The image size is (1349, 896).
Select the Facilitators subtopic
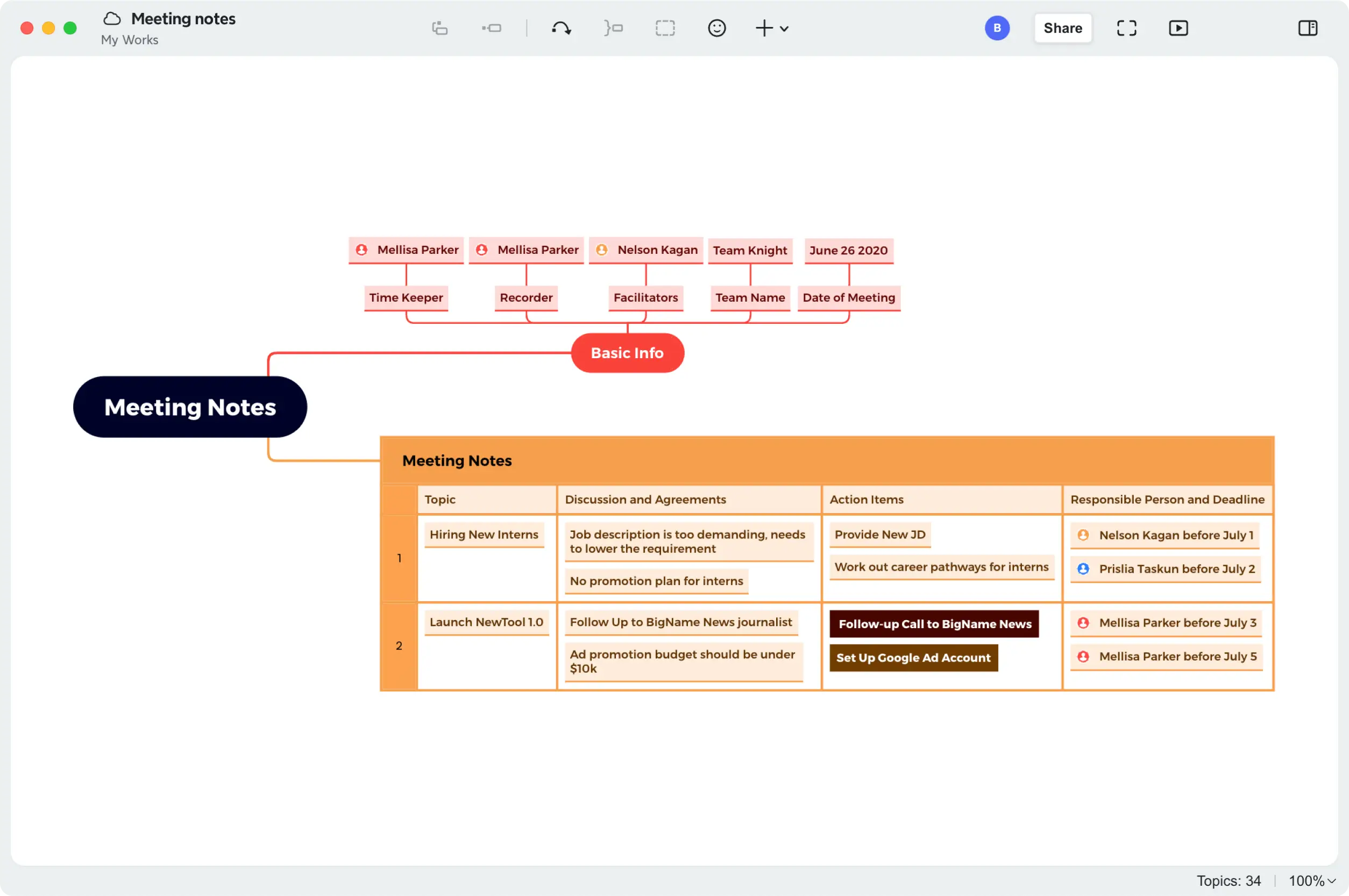(645, 298)
